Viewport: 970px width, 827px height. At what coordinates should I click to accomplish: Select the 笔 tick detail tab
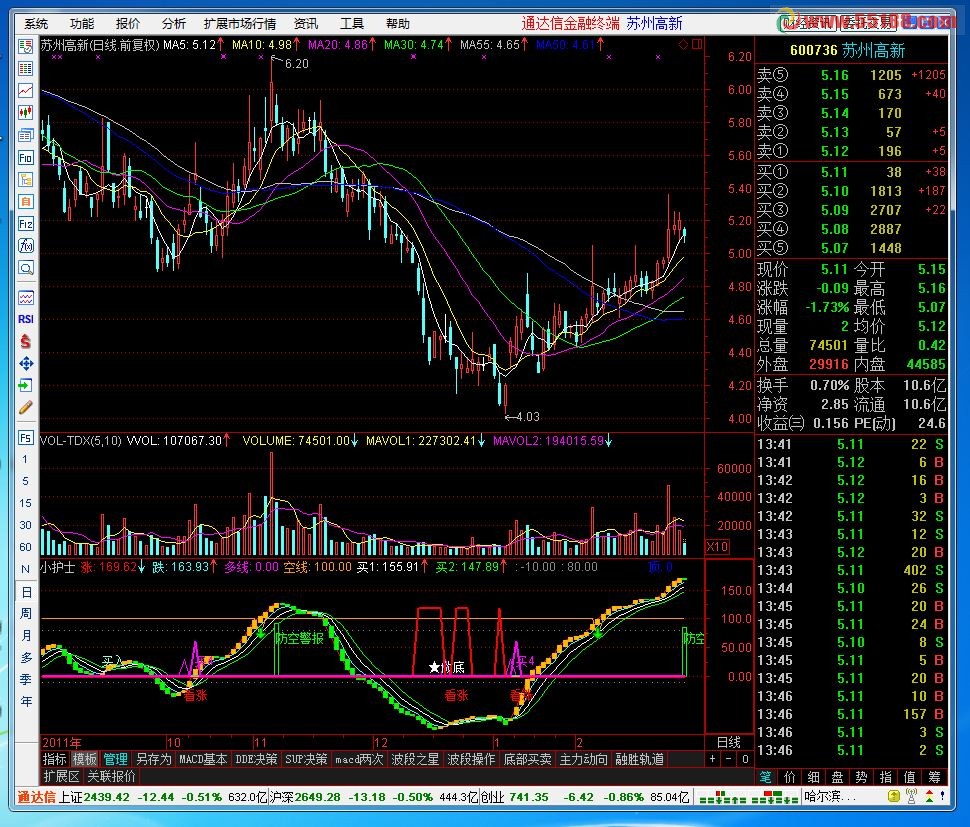point(766,778)
